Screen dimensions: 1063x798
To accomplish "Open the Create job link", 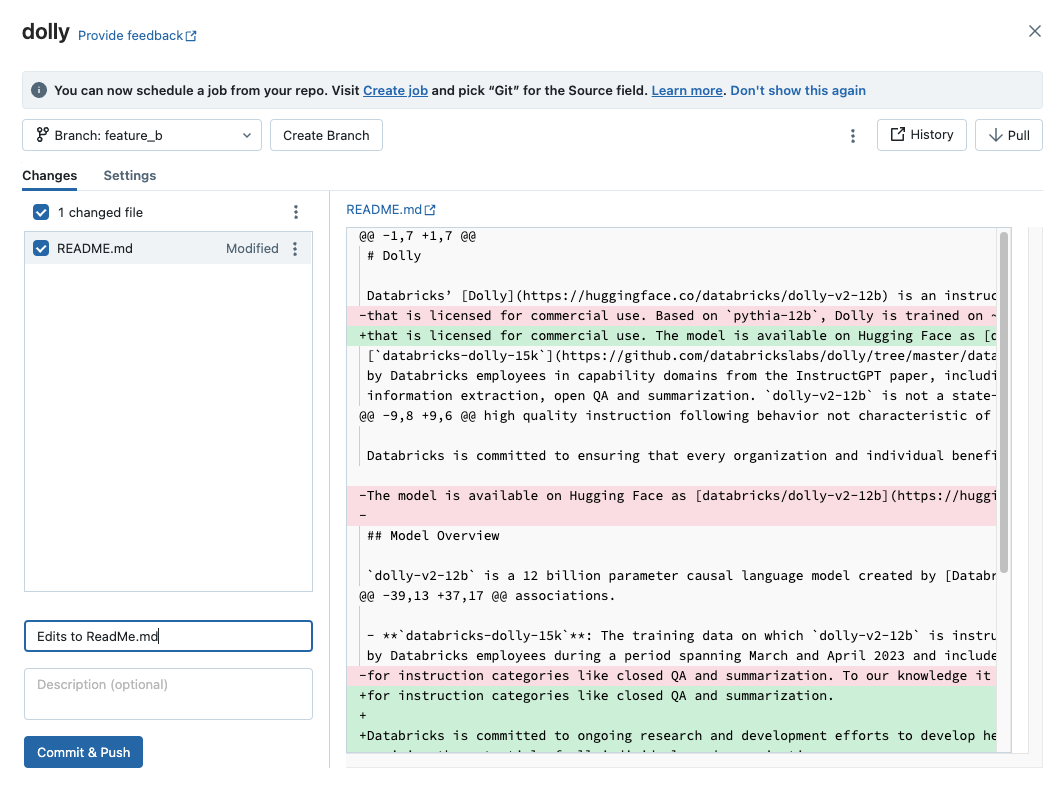I will coord(395,90).
